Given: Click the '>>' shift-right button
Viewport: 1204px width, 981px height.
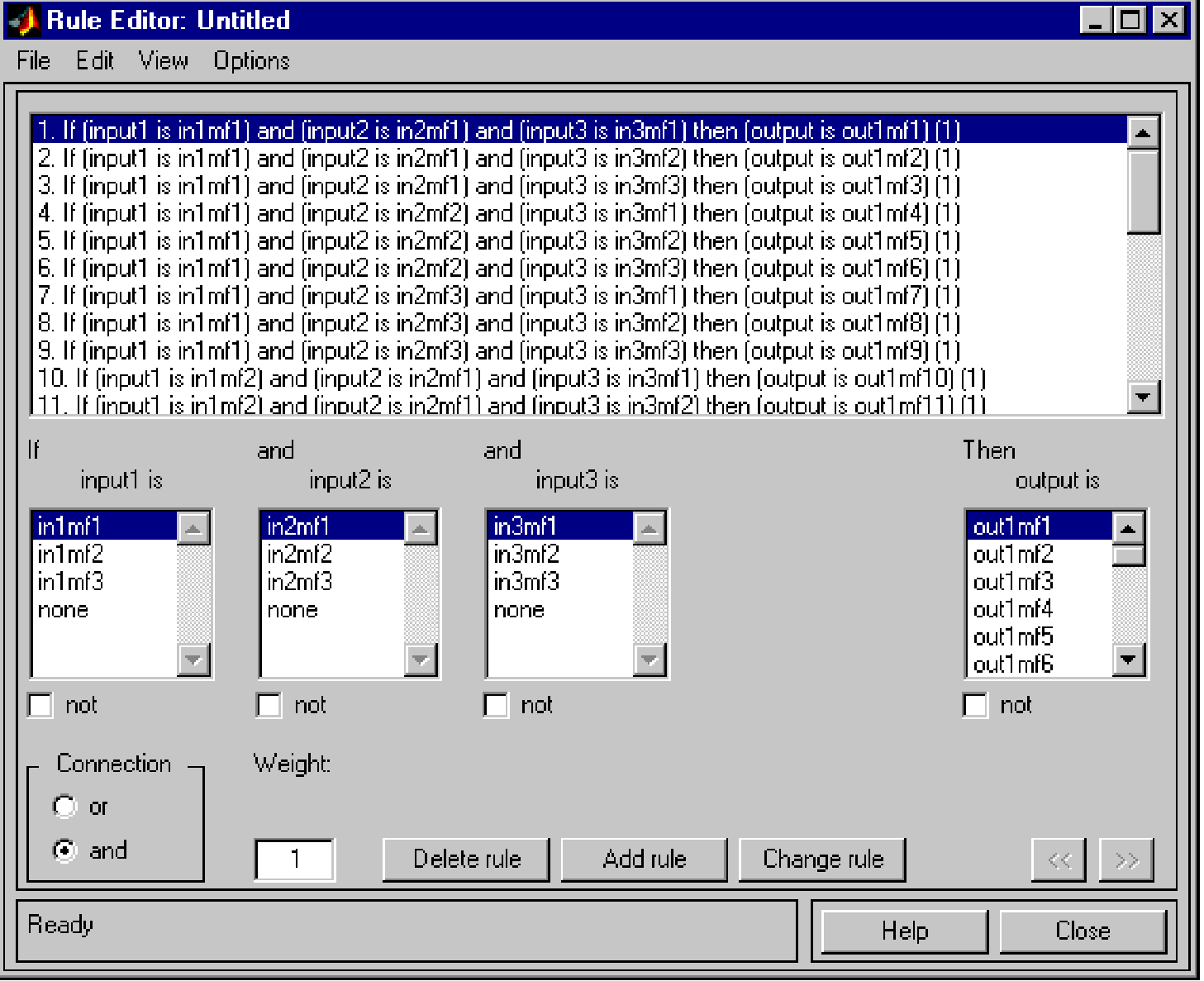Looking at the screenshot, I should tap(1126, 860).
